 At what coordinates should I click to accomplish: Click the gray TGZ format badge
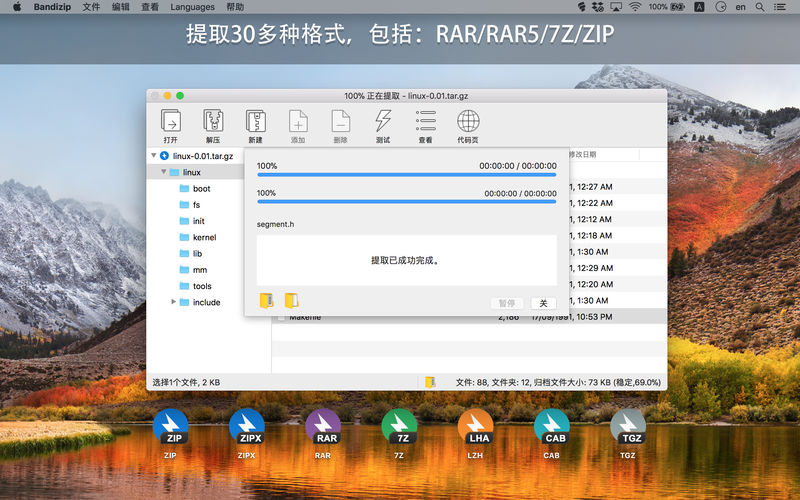click(628, 427)
